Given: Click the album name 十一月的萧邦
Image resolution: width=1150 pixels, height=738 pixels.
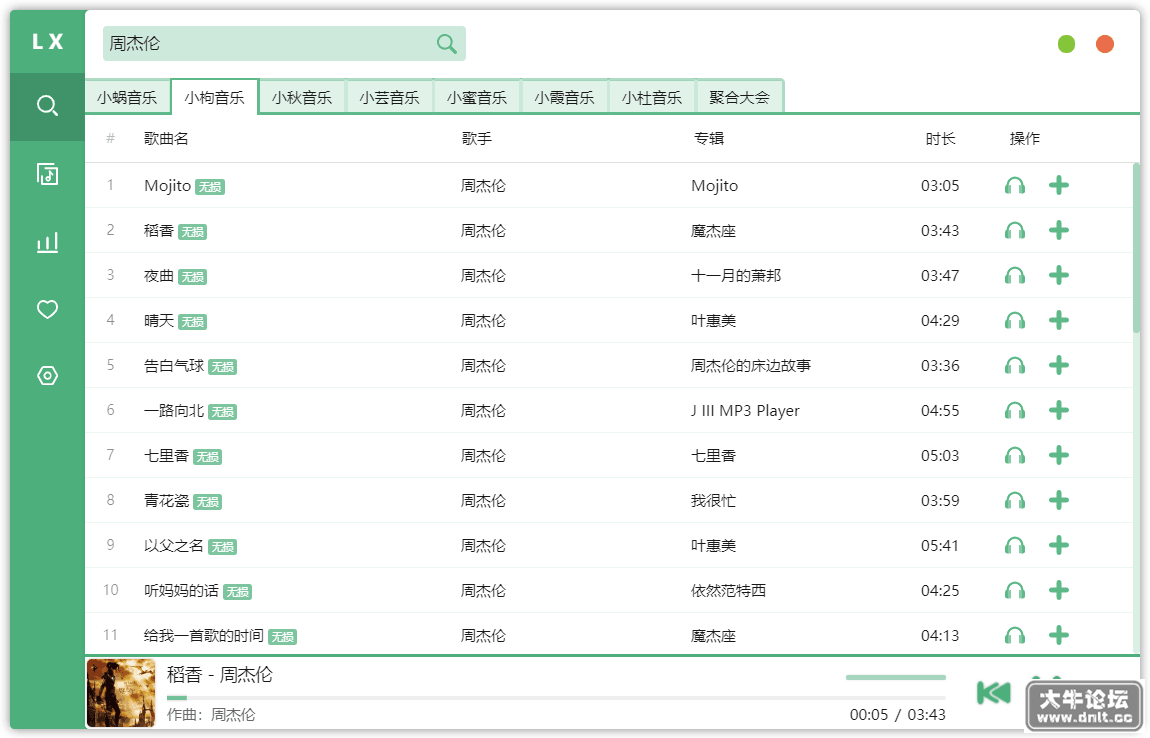Looking at the screenshot, I should coord(736,276).
